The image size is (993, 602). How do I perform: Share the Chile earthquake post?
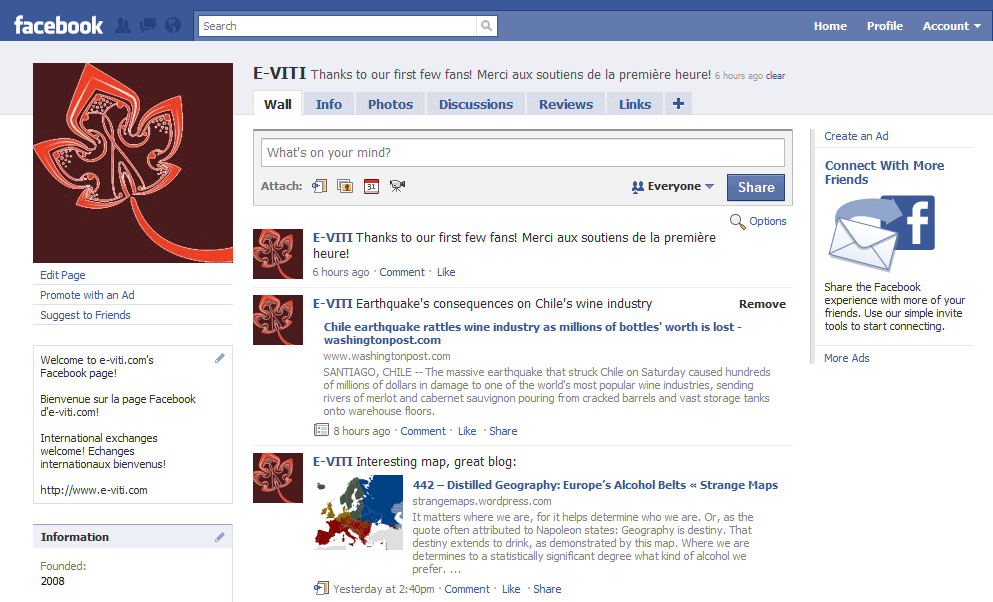503,431
